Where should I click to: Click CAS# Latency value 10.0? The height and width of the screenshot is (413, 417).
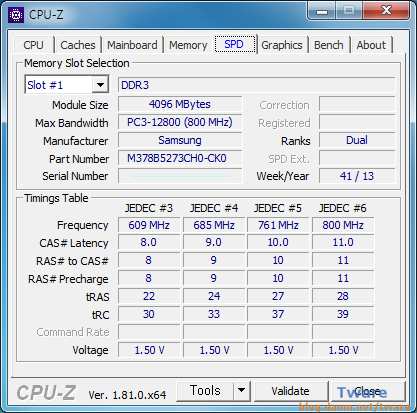pos(278,242)
